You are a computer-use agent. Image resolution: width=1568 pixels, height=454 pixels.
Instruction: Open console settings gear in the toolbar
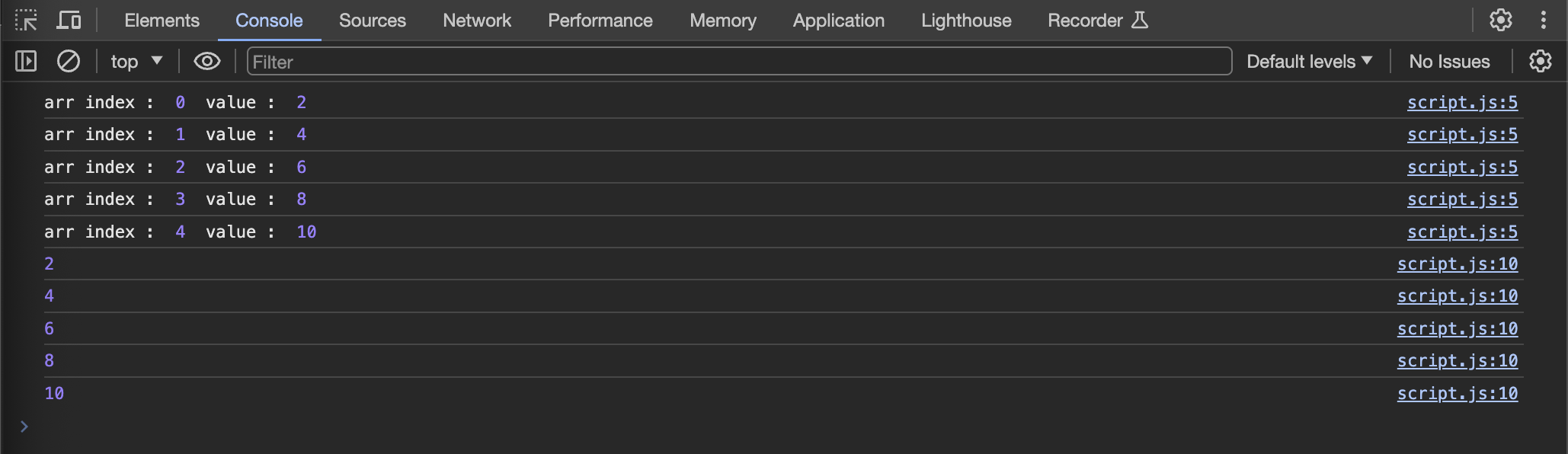1540,61
